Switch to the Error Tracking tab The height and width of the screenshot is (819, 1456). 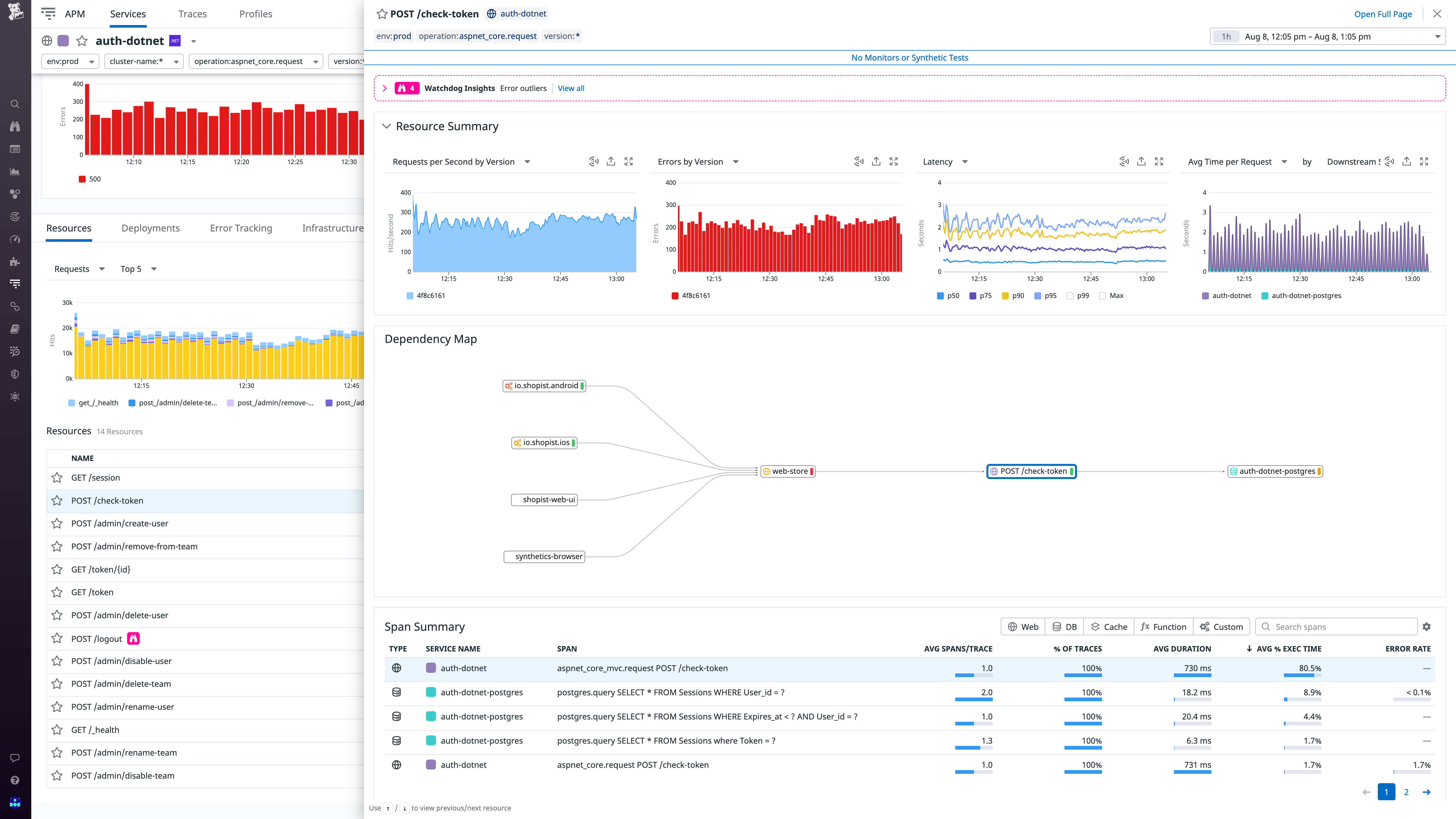tap(241, 228)
